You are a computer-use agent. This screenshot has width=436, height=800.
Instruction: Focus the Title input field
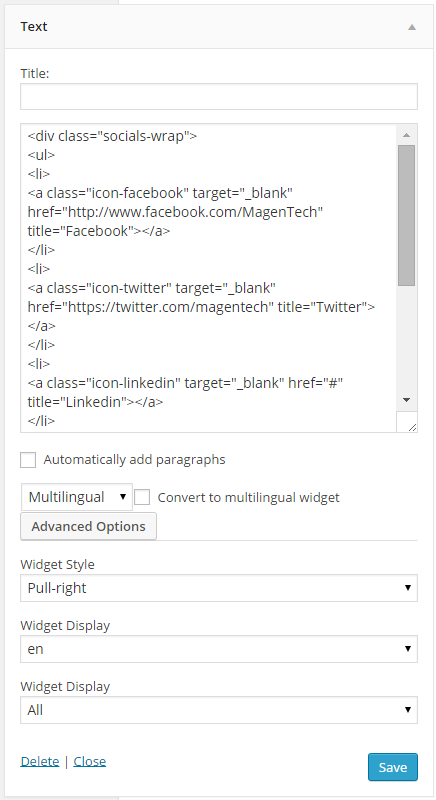click(219, 96)
